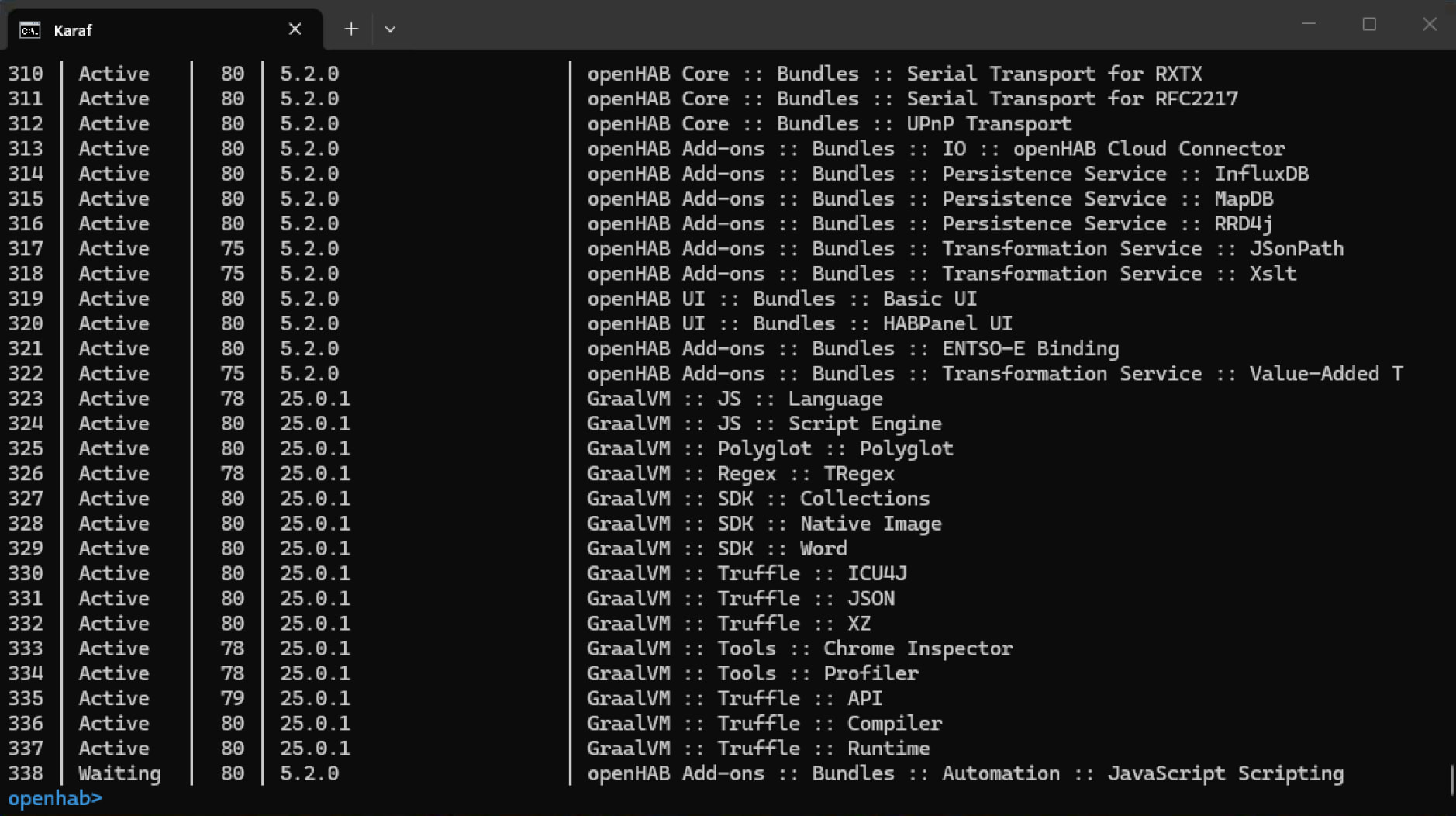
Task: Click start level 80 of bundle 321
Action: (x=232, y=348)
